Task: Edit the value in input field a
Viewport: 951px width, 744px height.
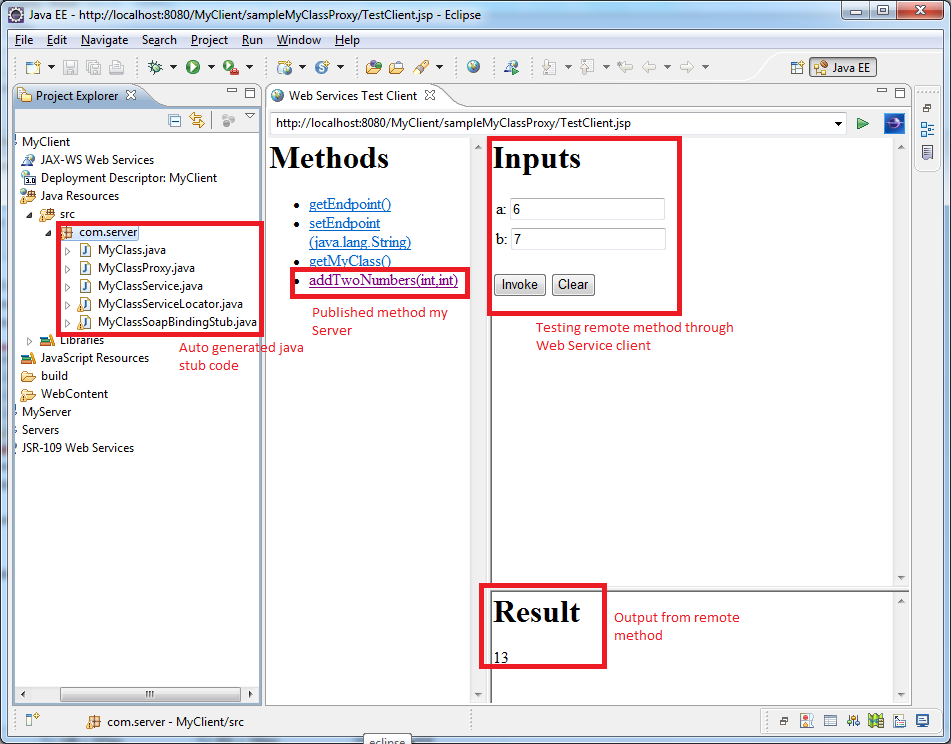Action: pyautogui.click(x=587, y=209)
